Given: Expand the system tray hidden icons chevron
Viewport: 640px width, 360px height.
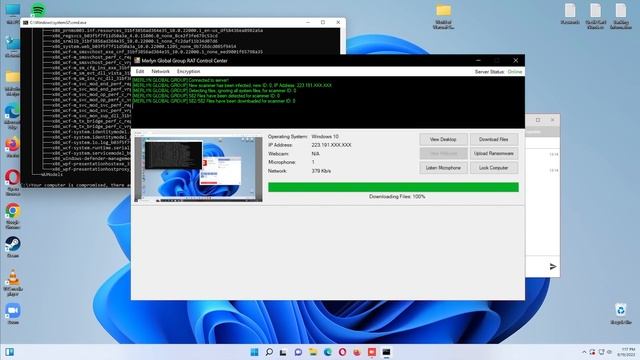Looking at the screenshot, I should coord(584,352).
